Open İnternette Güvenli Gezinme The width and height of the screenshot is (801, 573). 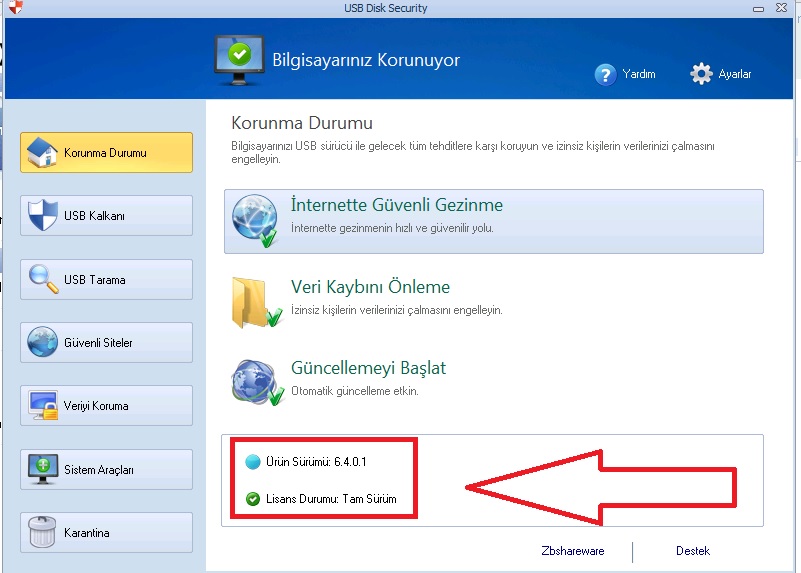493,221
